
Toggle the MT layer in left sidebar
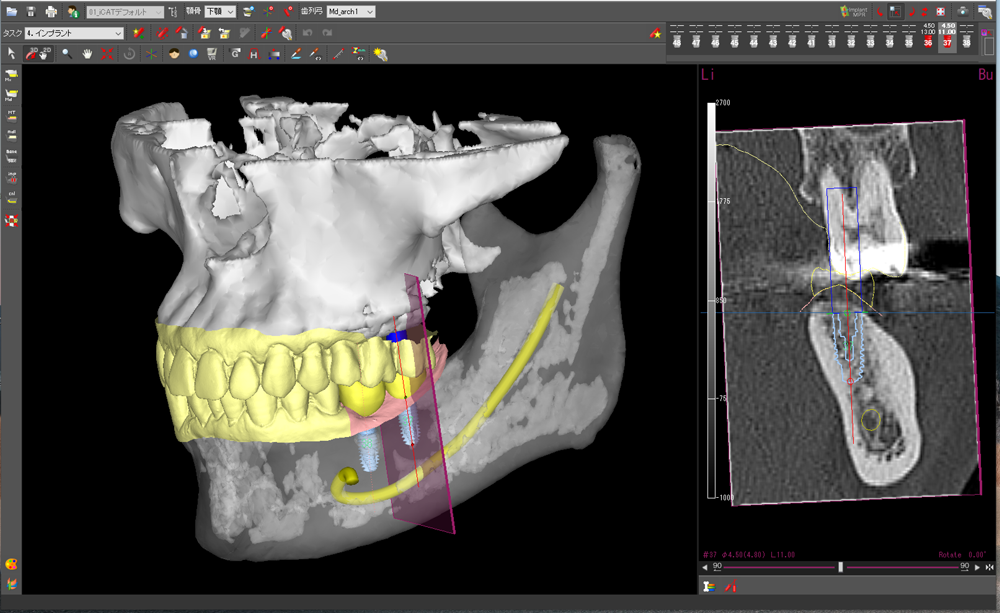tap(11, 115)
